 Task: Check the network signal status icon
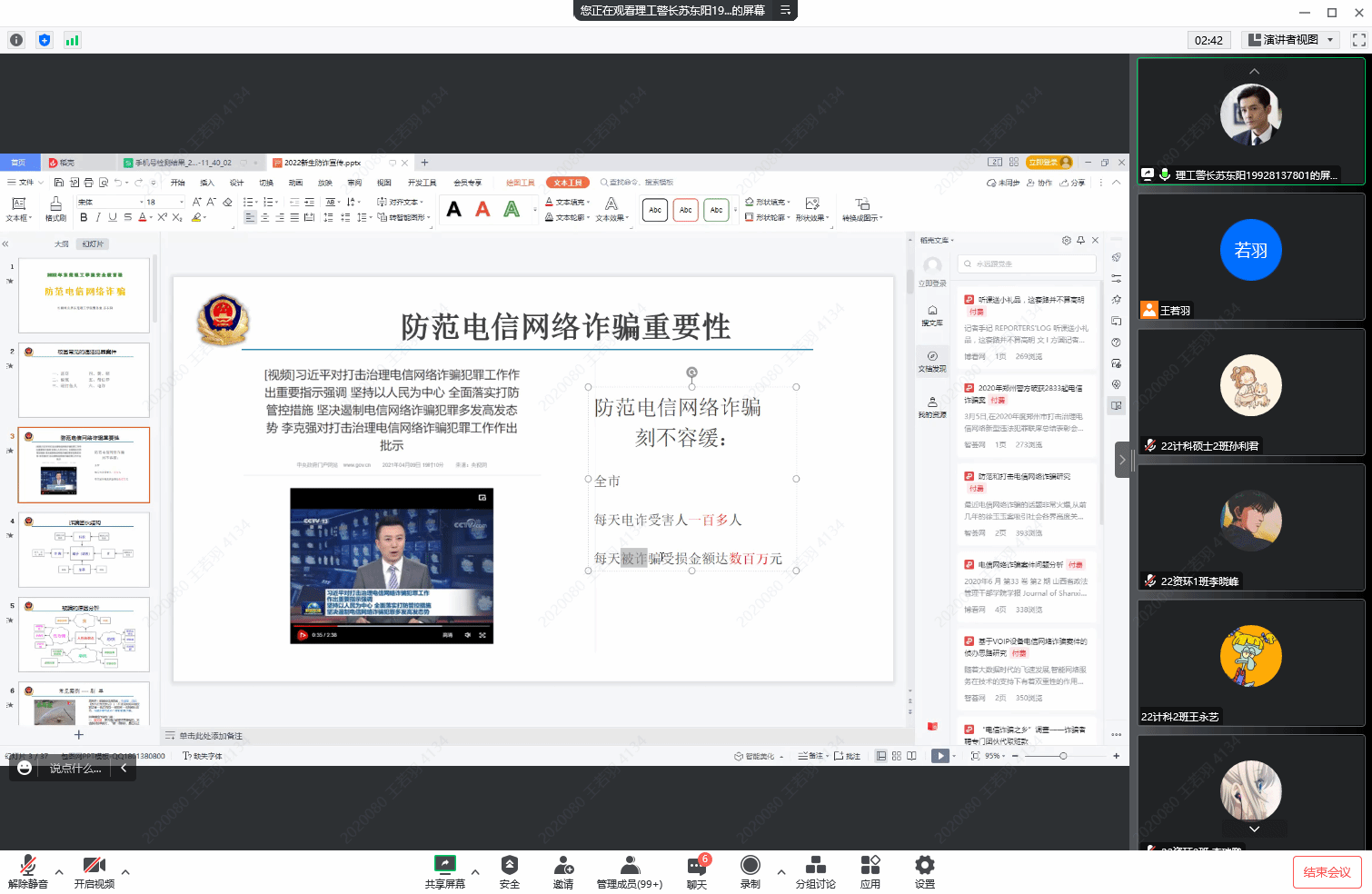(x=73, y=40)
